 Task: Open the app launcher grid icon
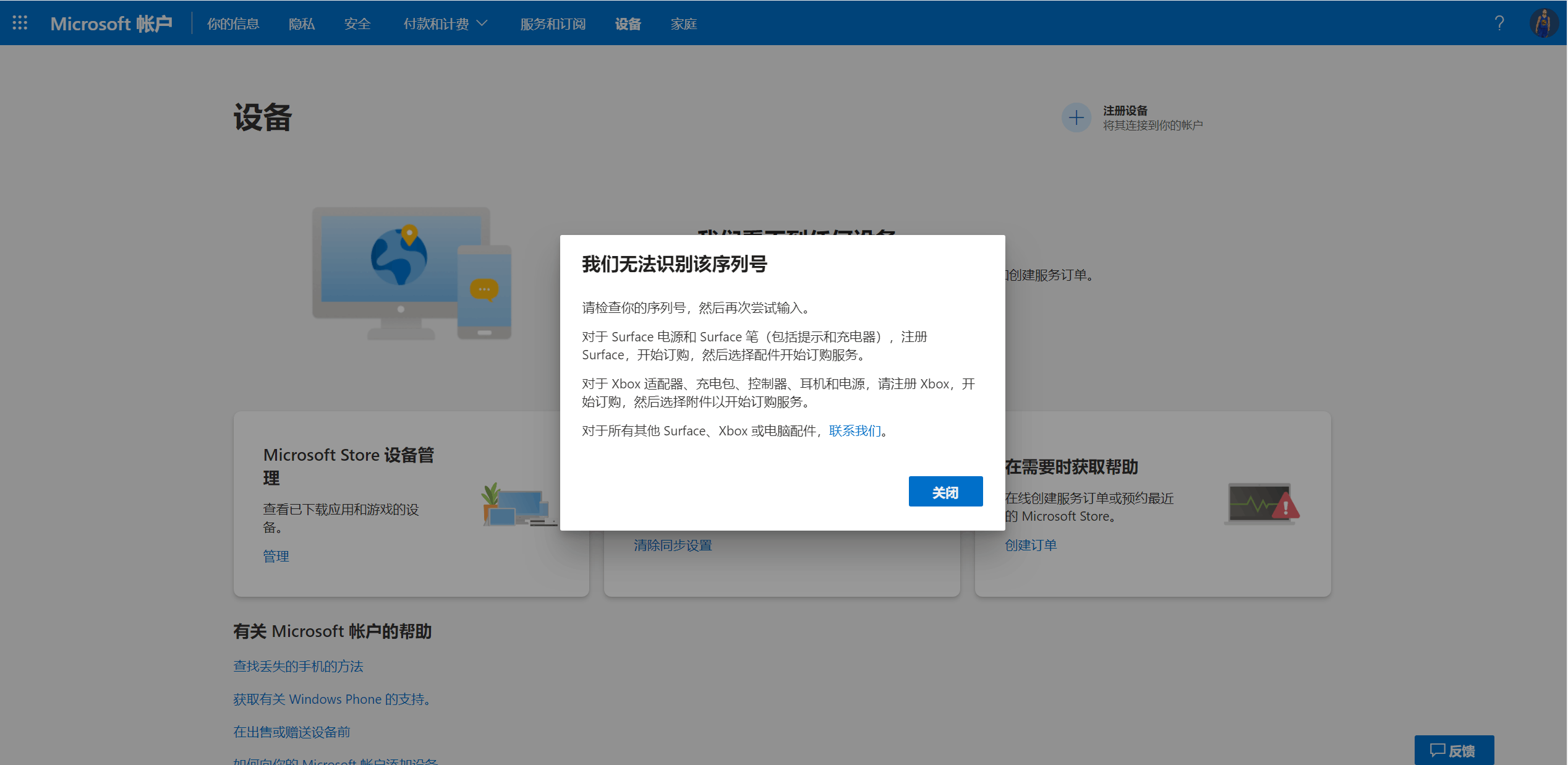[20, 24]
